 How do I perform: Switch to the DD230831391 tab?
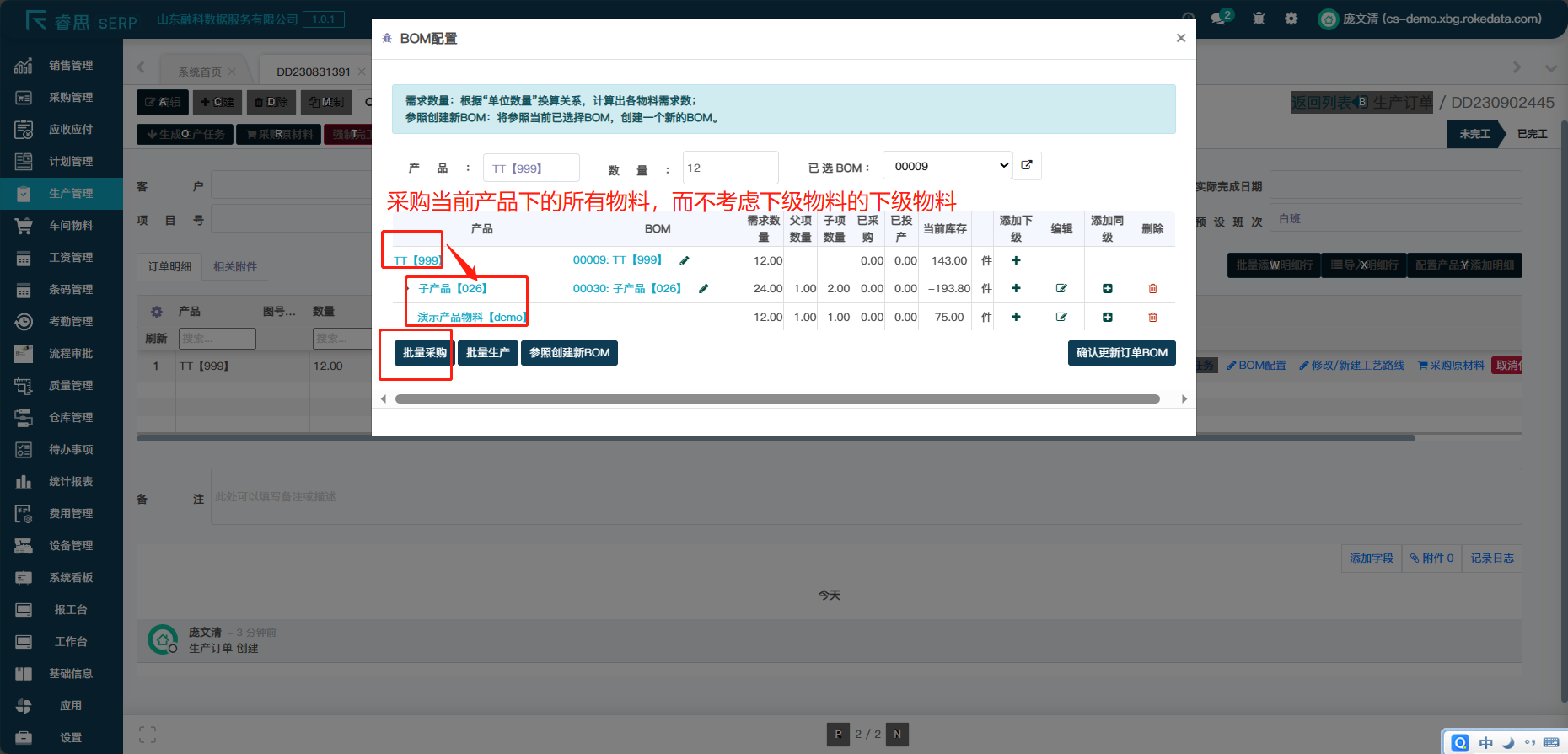313,72
